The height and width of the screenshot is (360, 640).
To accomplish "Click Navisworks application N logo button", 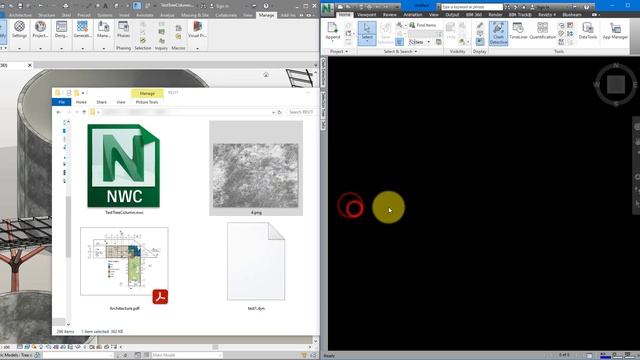I will (x=328, y=9).
